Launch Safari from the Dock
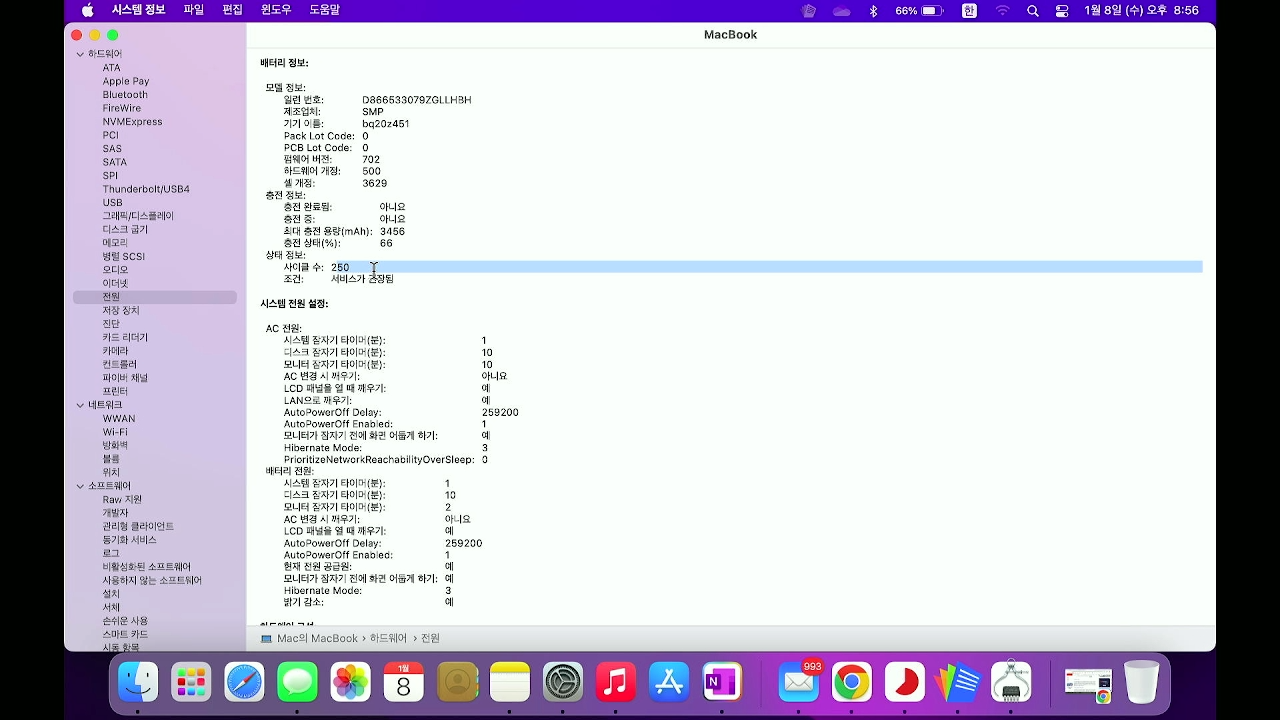The image size is (1280, 720). click(x=244, y=683)
